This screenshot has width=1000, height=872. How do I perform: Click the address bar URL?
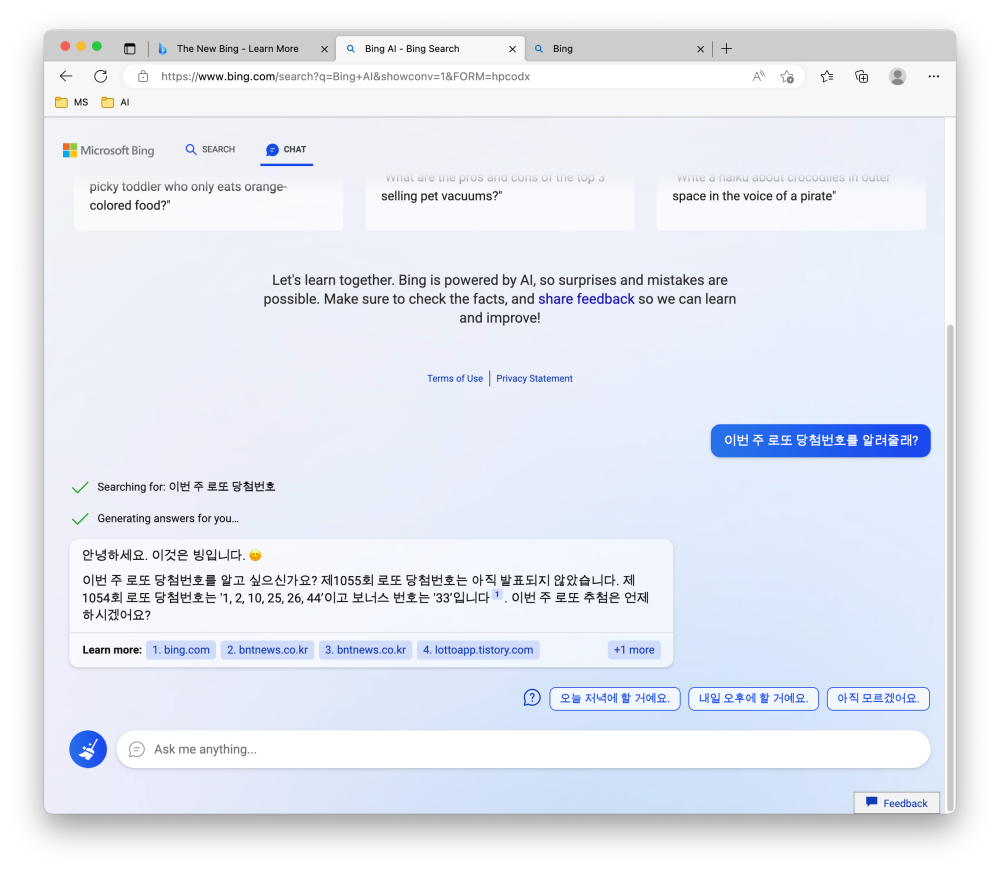(x=345, y=77)
